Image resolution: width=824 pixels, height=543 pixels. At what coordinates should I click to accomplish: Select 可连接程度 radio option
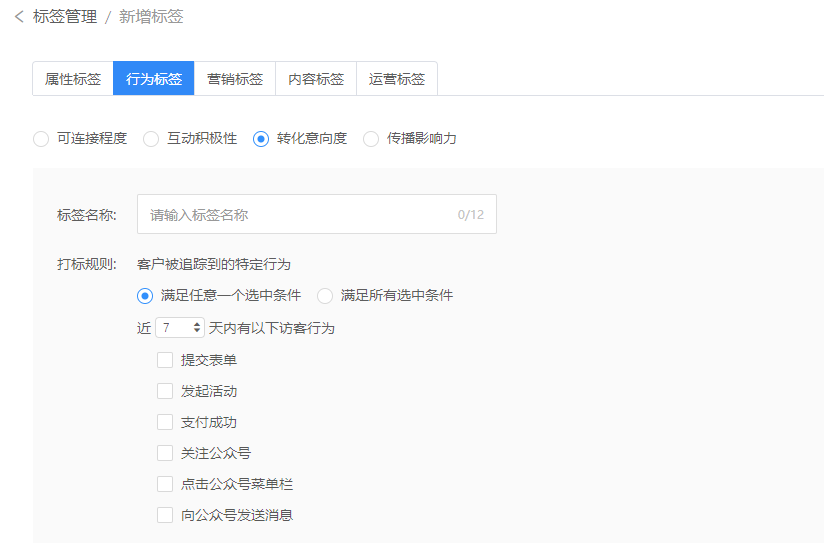[41, 139]
